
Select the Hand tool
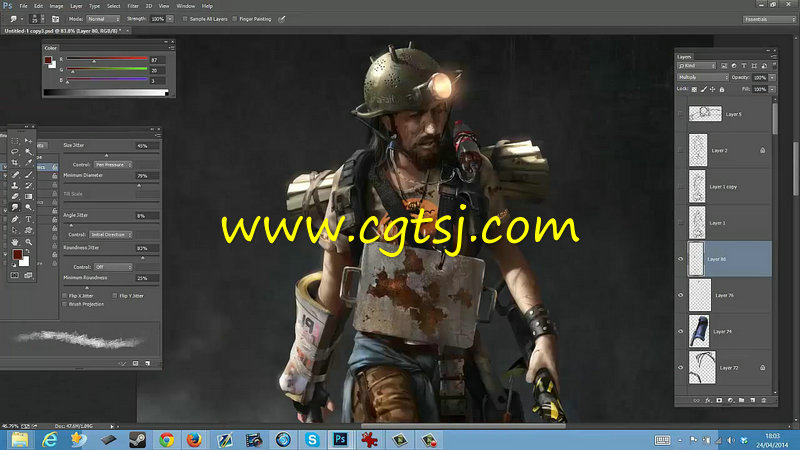tap(15, 242)
